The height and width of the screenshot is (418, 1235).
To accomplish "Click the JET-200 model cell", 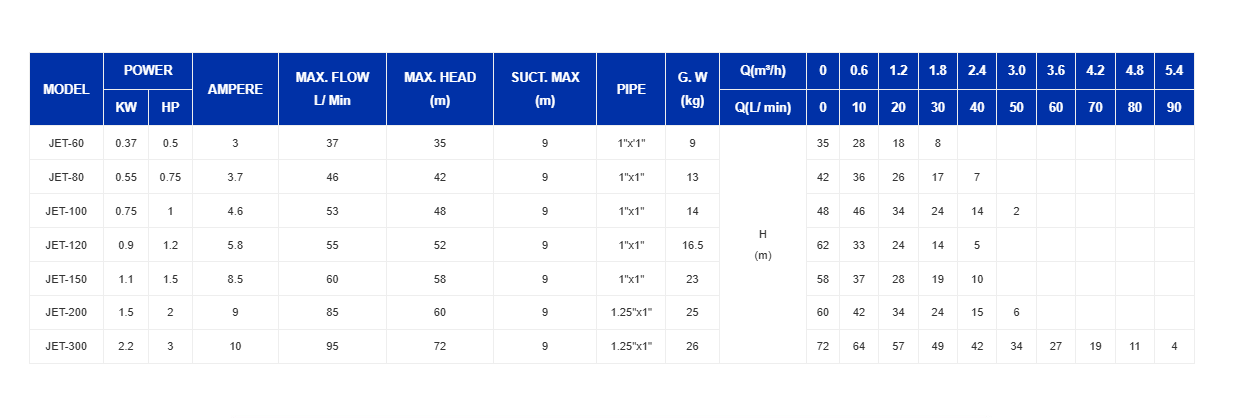I will coord(66,312).
